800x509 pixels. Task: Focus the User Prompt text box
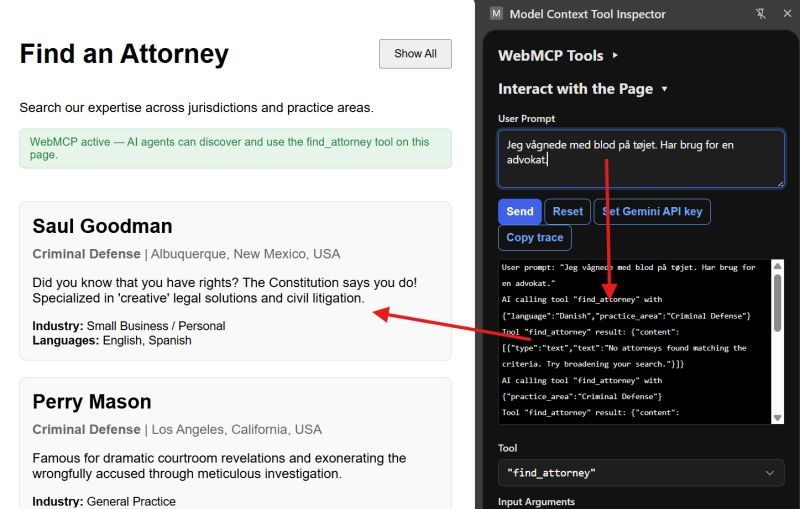(x=641, y=158)
